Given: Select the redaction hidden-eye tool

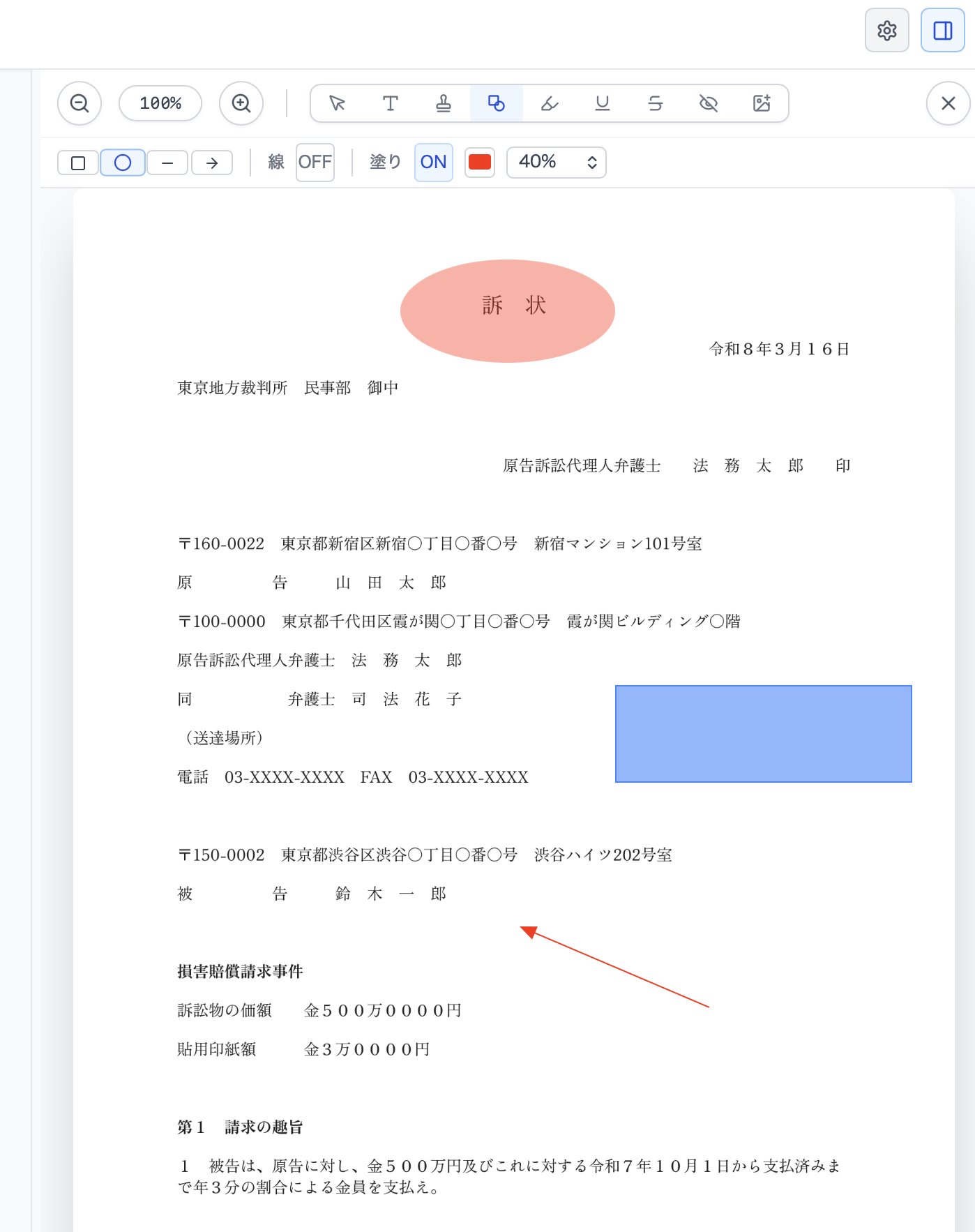Looking at the screenshot, I should 709,103.
